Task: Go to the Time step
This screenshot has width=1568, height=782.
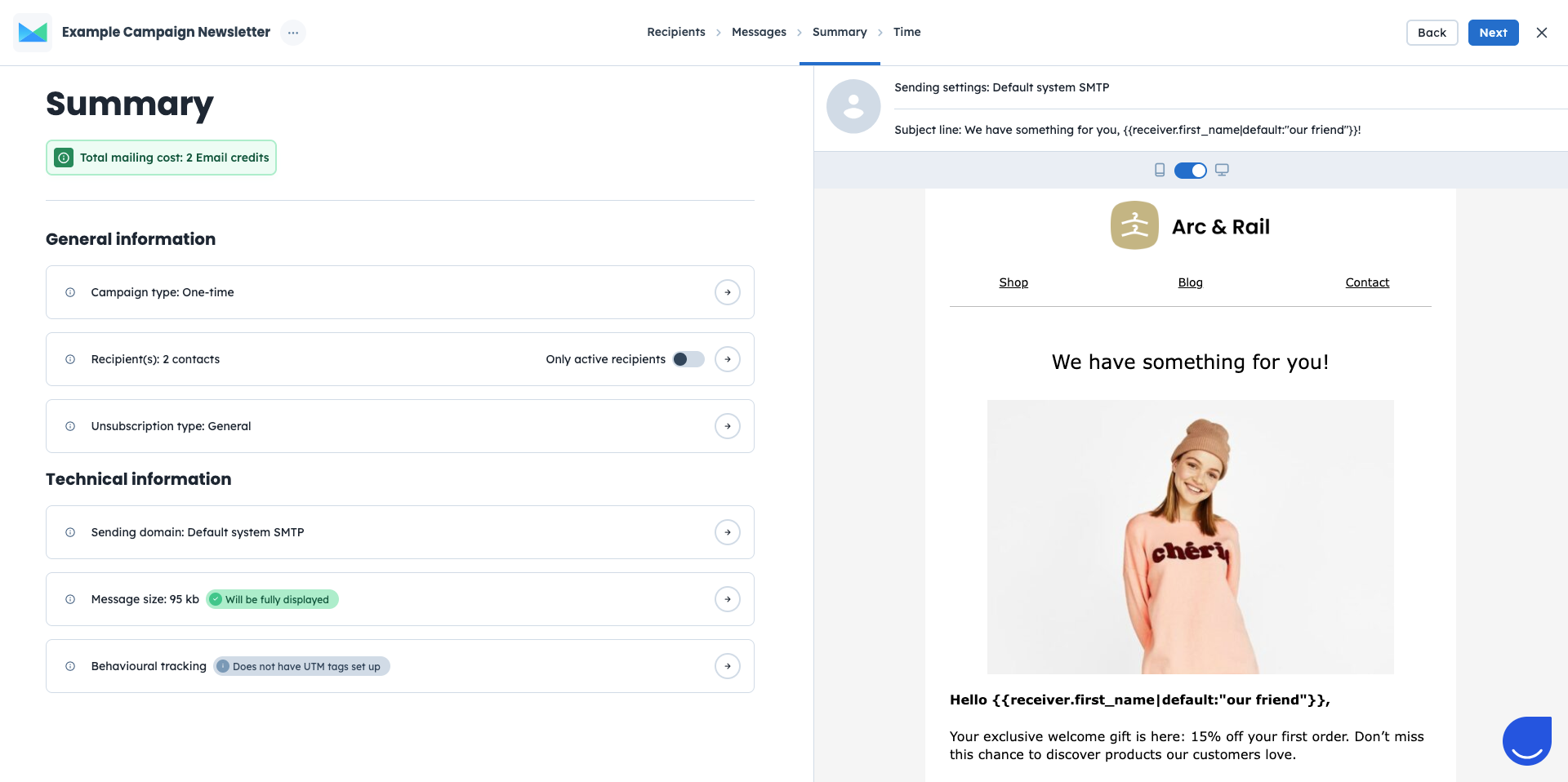Action: click(x=906, y=32)
